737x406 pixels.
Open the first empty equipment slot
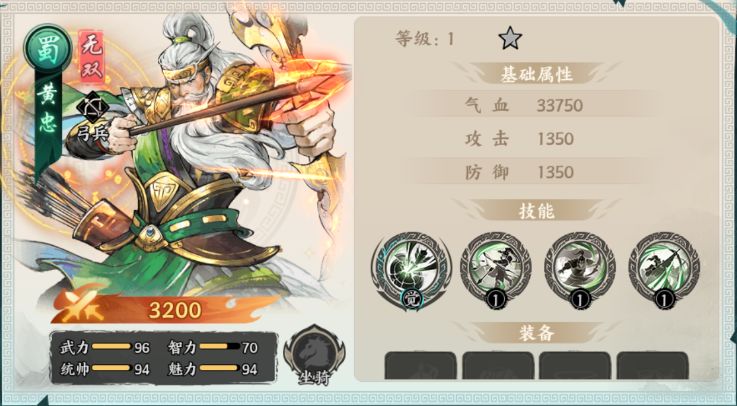coord(420,366)
